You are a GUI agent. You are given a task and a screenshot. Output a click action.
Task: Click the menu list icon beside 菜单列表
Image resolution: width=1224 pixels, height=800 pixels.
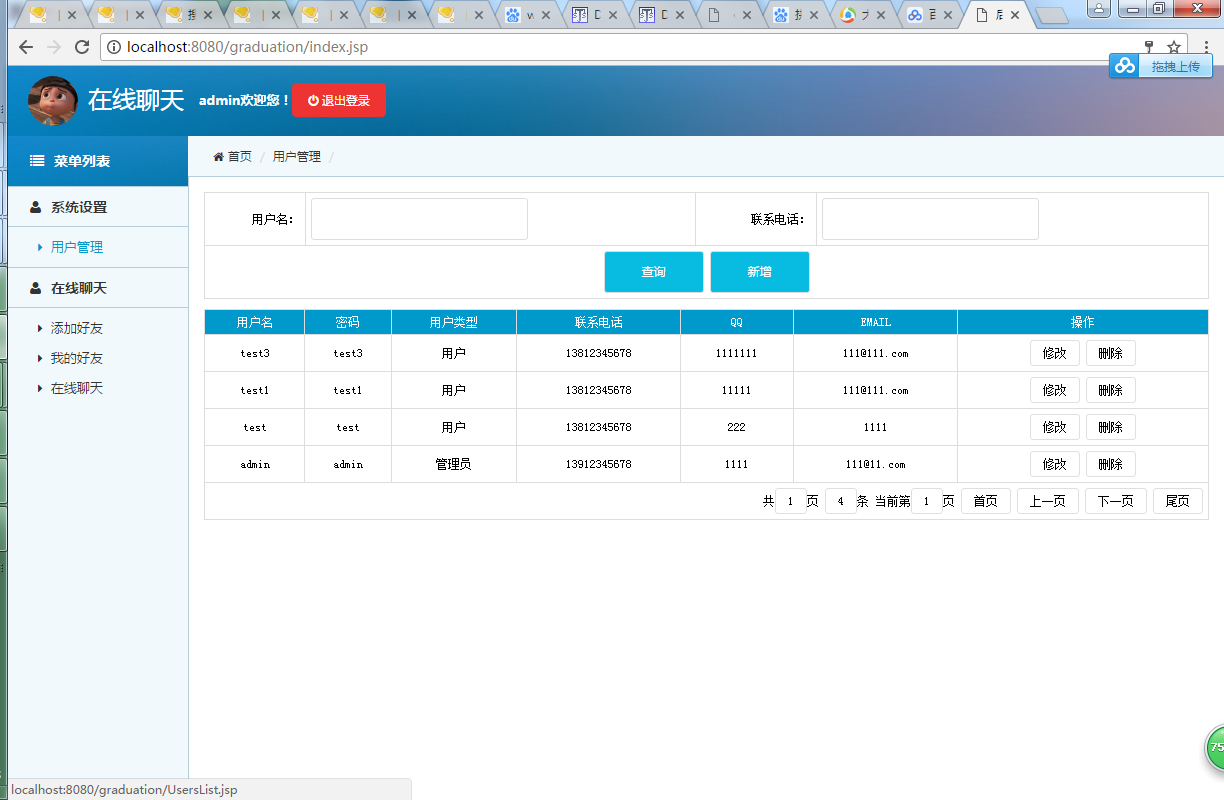tap(37, 161)
